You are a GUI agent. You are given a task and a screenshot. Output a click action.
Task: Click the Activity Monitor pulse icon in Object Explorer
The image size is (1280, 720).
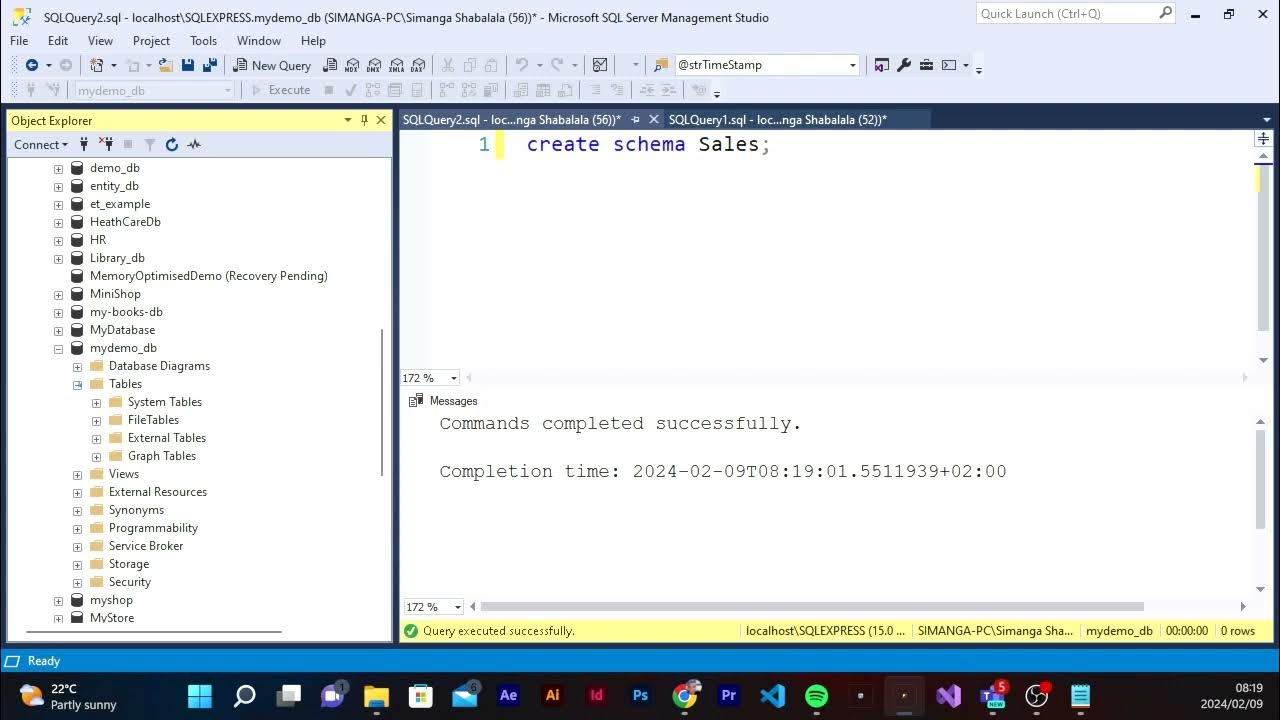(194, 144)
